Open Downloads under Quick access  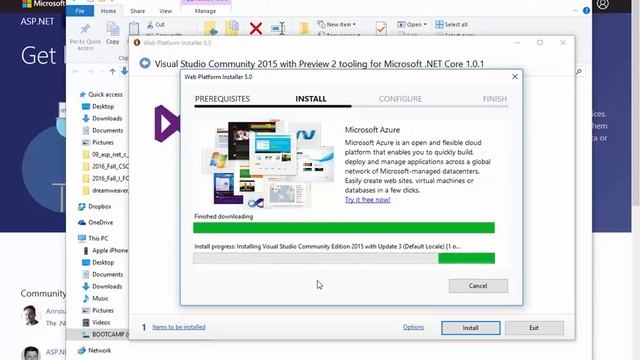pyautogui.click(x=102, y=118)
